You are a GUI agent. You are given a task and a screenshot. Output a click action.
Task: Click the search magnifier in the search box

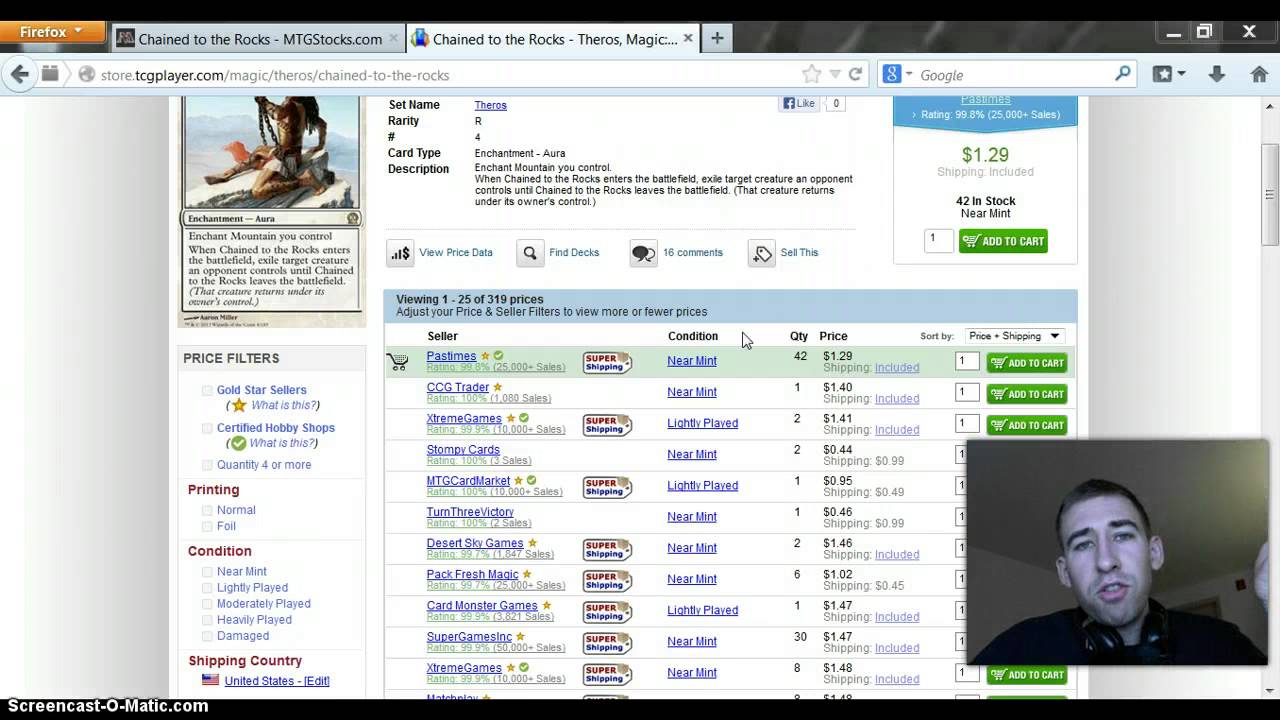point(1123,74)
